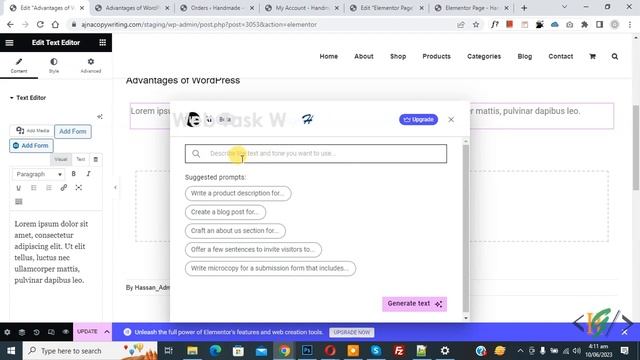Click inside the Lorem ipsum text area
640x360 pixels.
[x=56, y=252]
